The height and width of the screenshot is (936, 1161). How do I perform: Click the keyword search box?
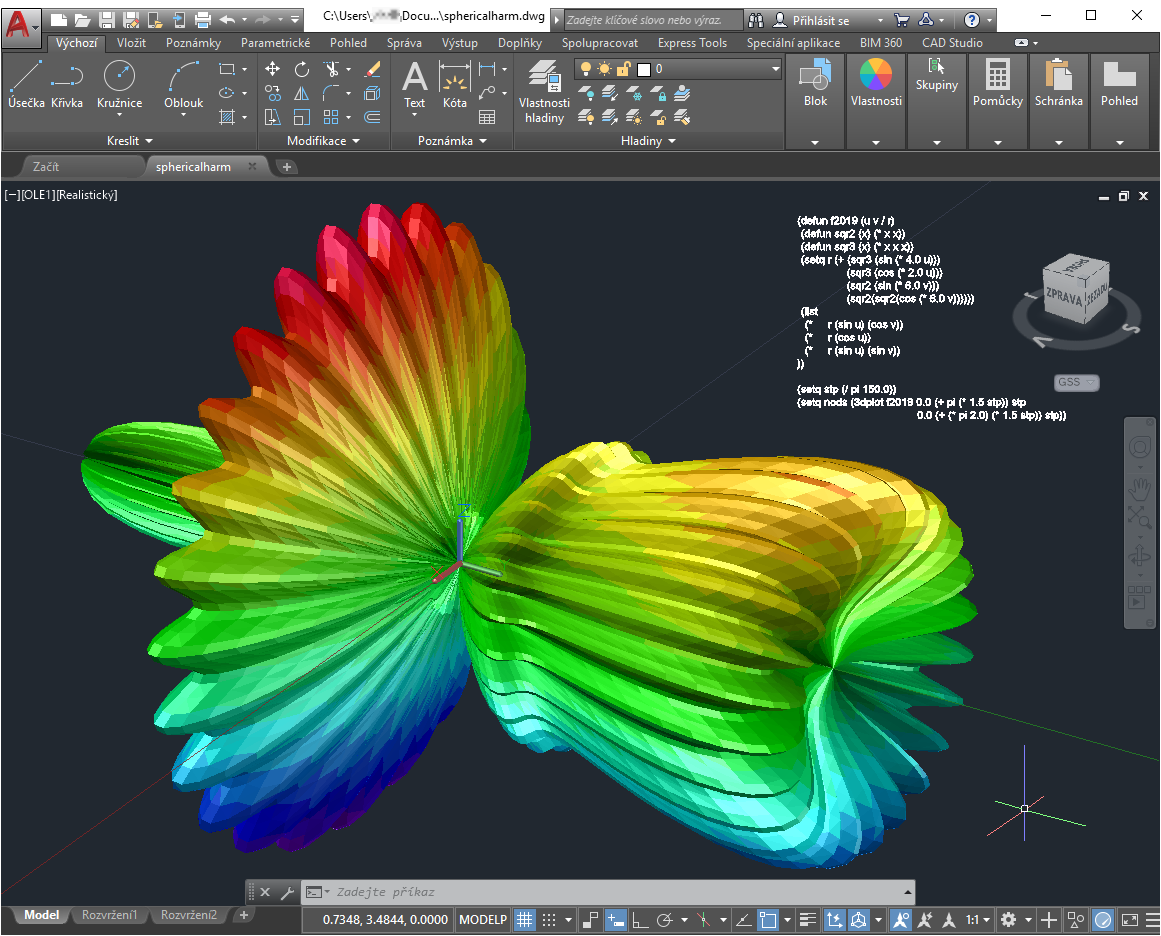652,20
